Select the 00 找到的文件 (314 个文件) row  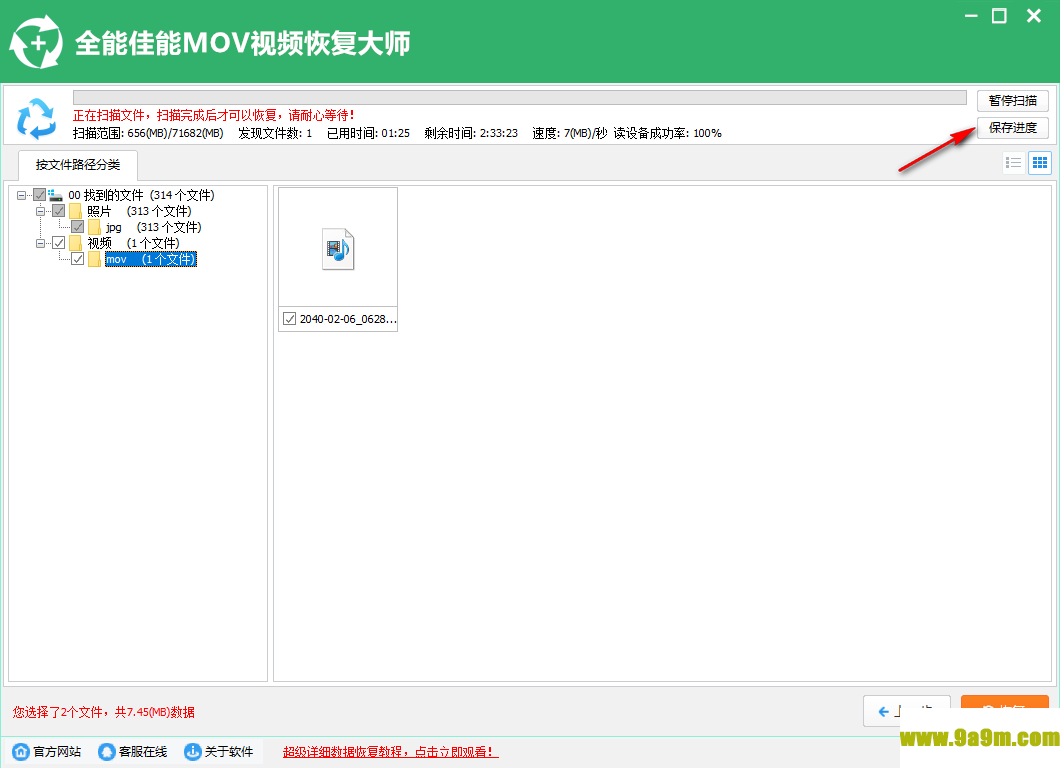141,195
